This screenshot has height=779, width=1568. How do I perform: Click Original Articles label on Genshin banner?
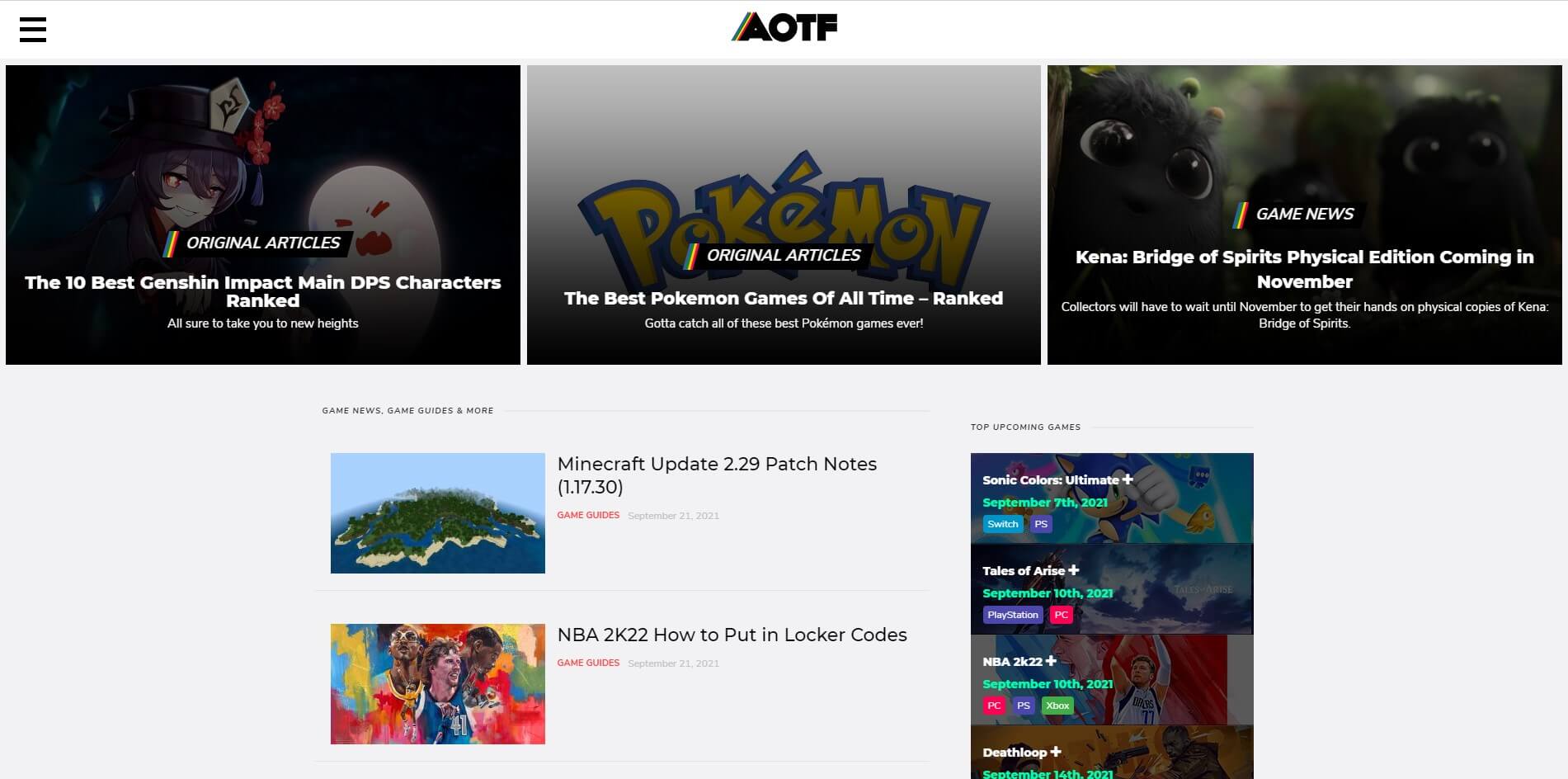click(x=257, y=243)
